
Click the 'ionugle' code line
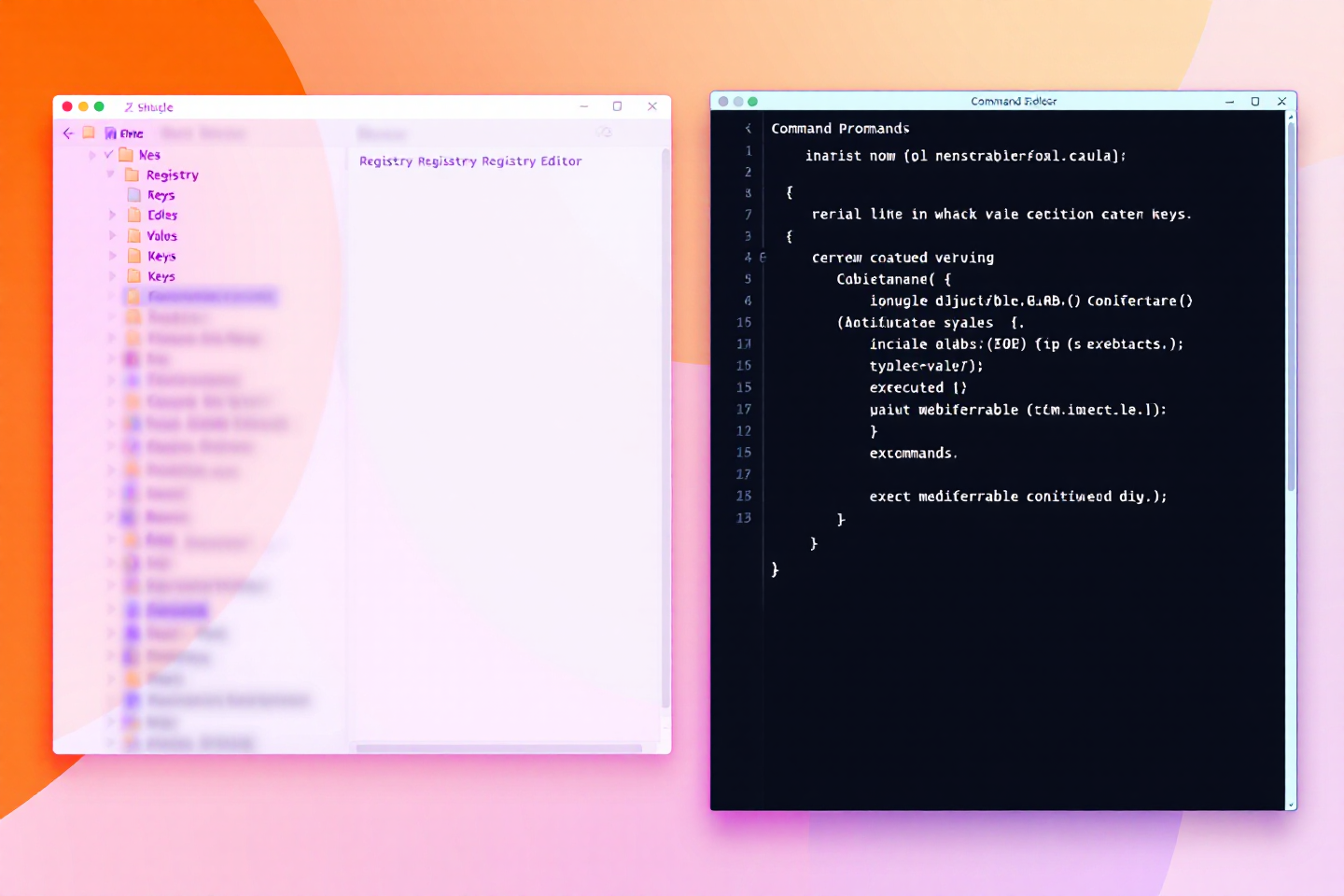pos(1031,301)
